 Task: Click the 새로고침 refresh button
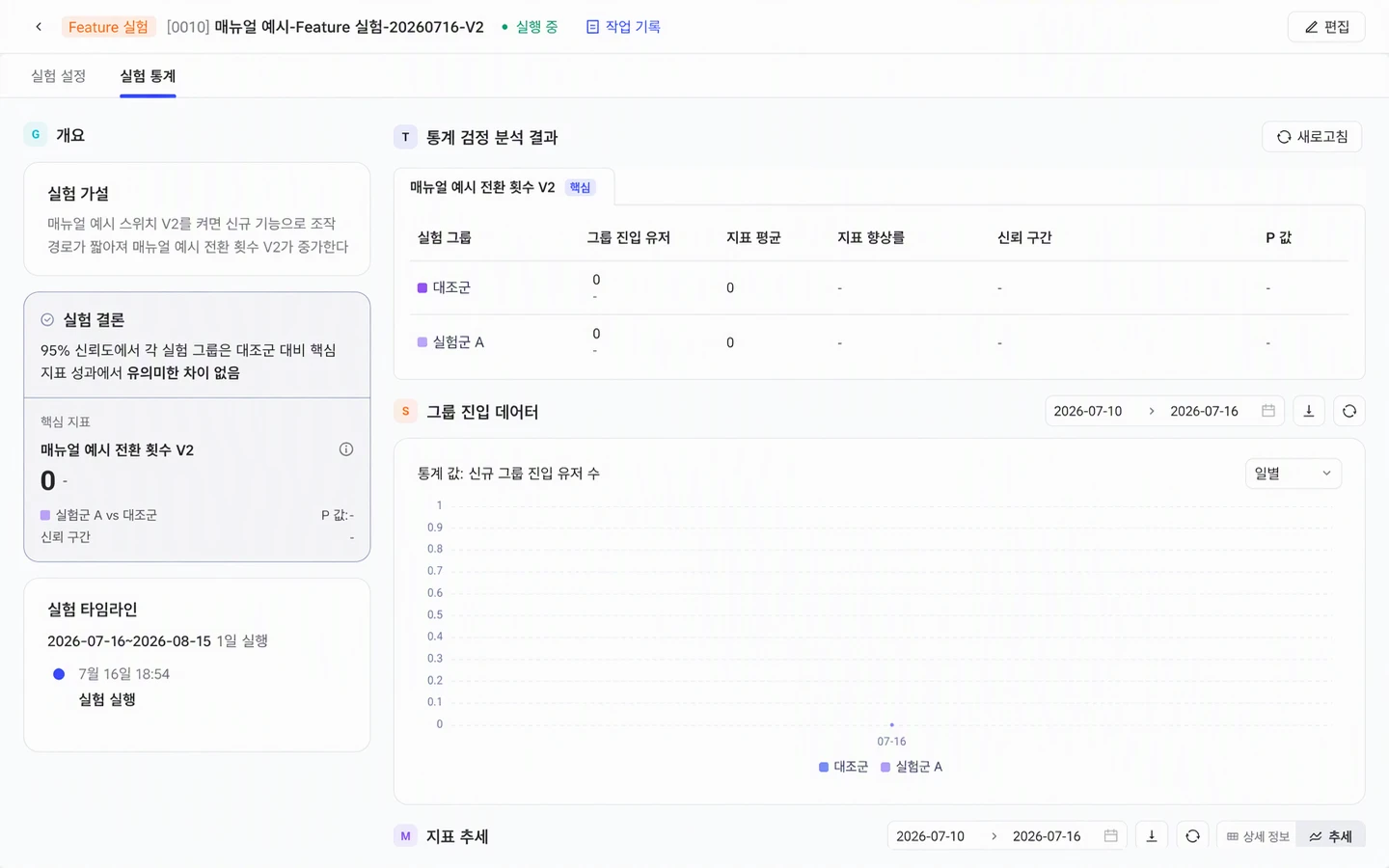(x=1312, y=137)
